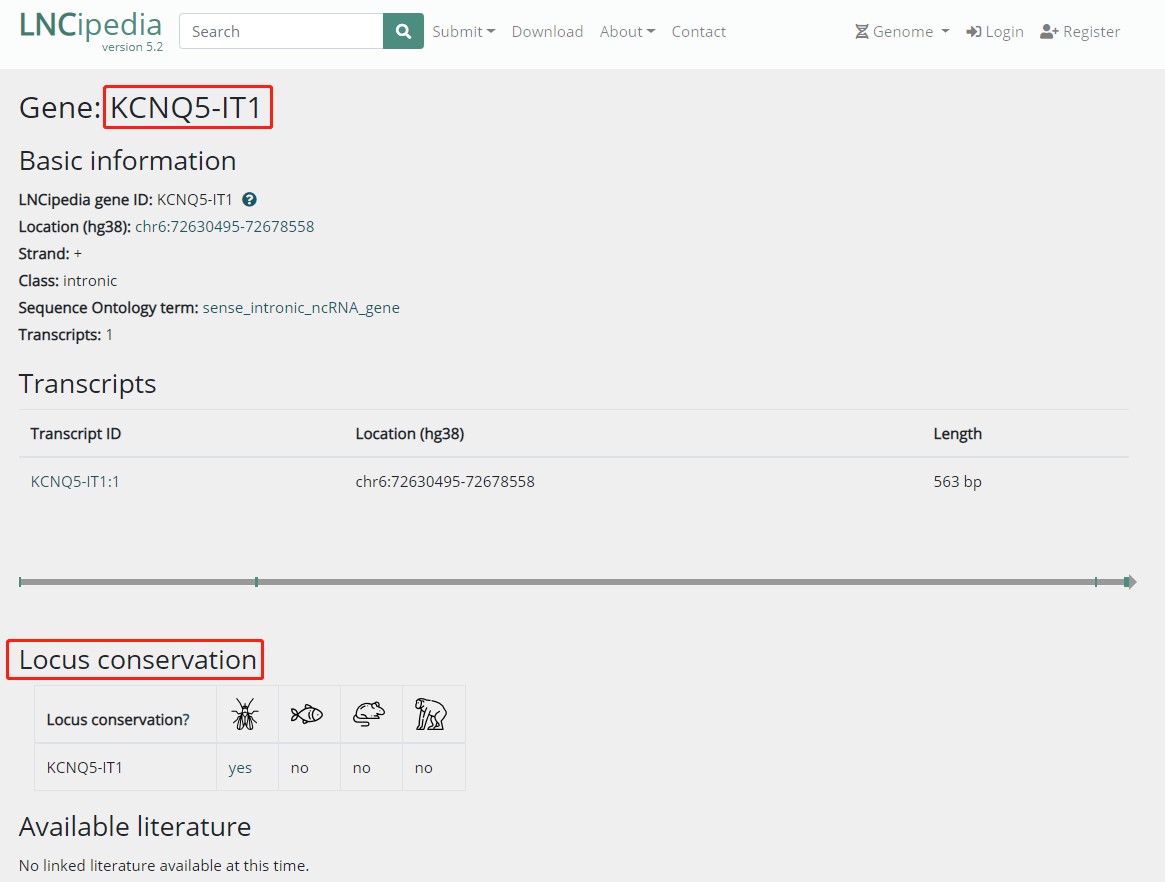This screenshot has height=882, width=1165.
Task: Open the sense_intronic_ncRNA_gene ontology link
Action: (x=301, y=308)
